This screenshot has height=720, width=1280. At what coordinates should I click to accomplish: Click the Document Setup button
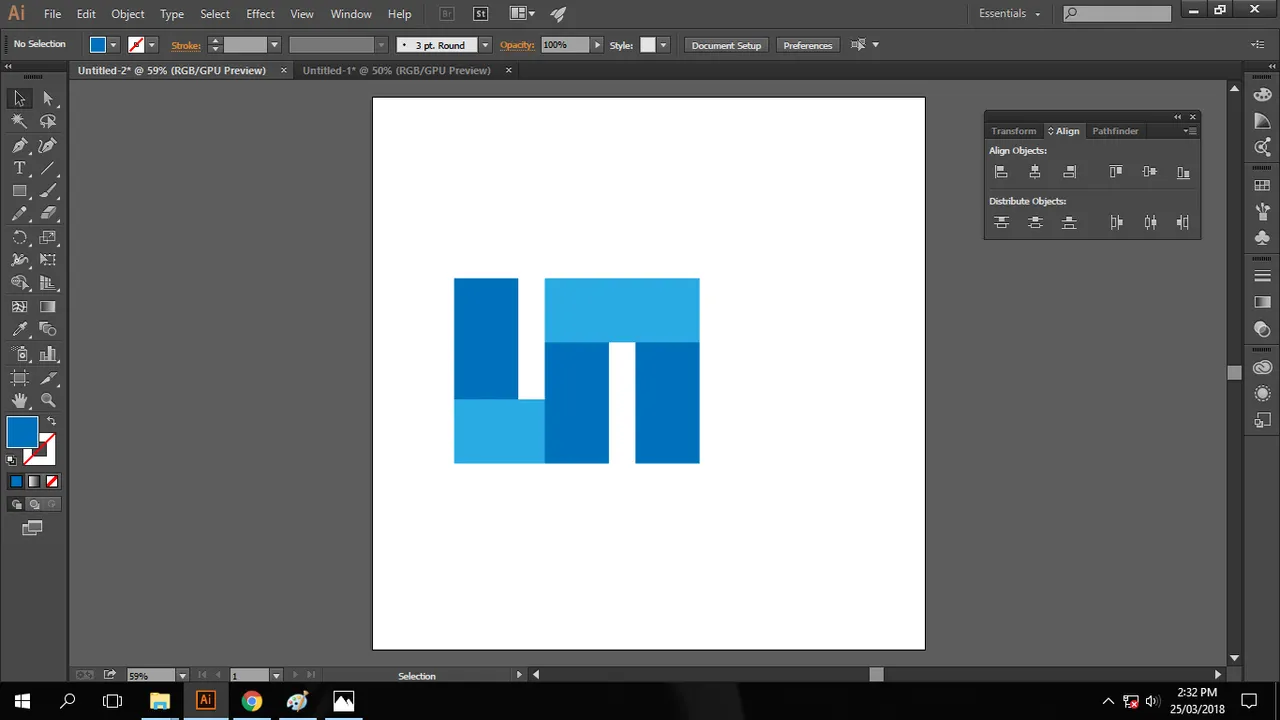pyautogui.click(x=726, y=45)
